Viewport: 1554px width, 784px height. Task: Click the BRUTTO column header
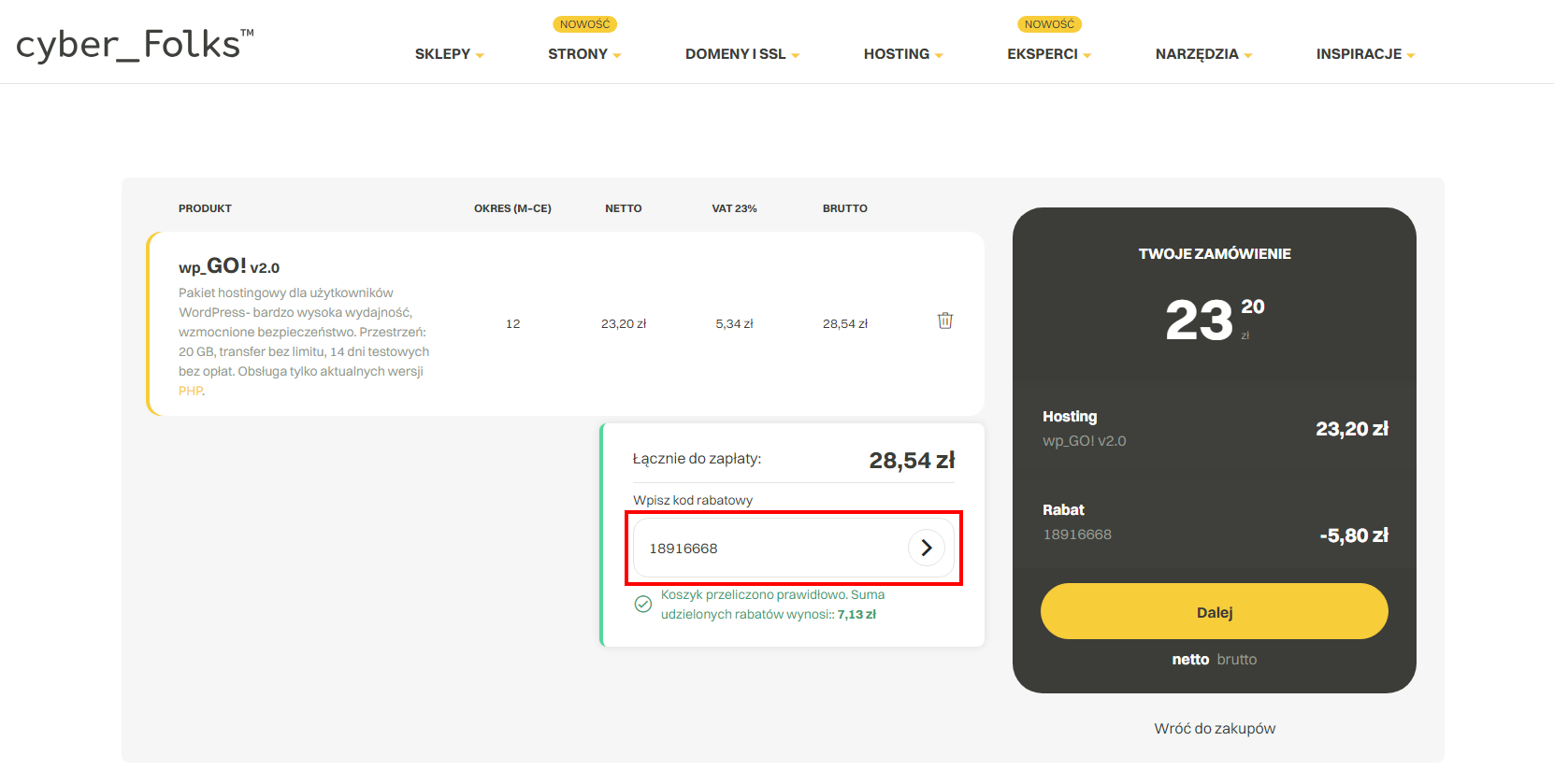(845, 208)
